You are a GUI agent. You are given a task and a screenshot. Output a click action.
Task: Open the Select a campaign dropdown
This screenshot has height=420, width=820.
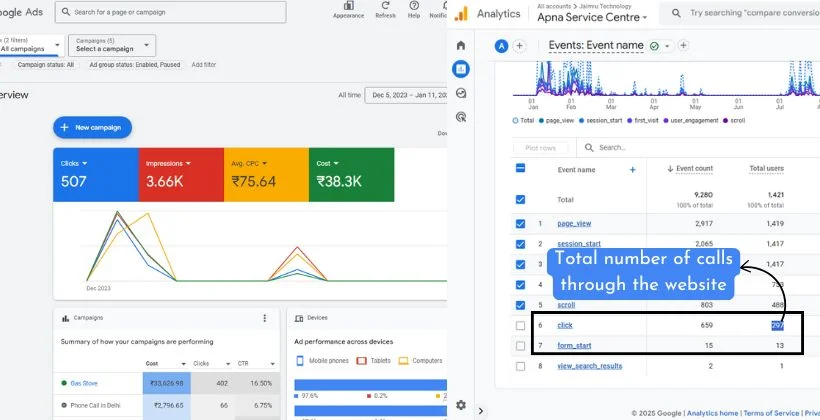(112, 45)
